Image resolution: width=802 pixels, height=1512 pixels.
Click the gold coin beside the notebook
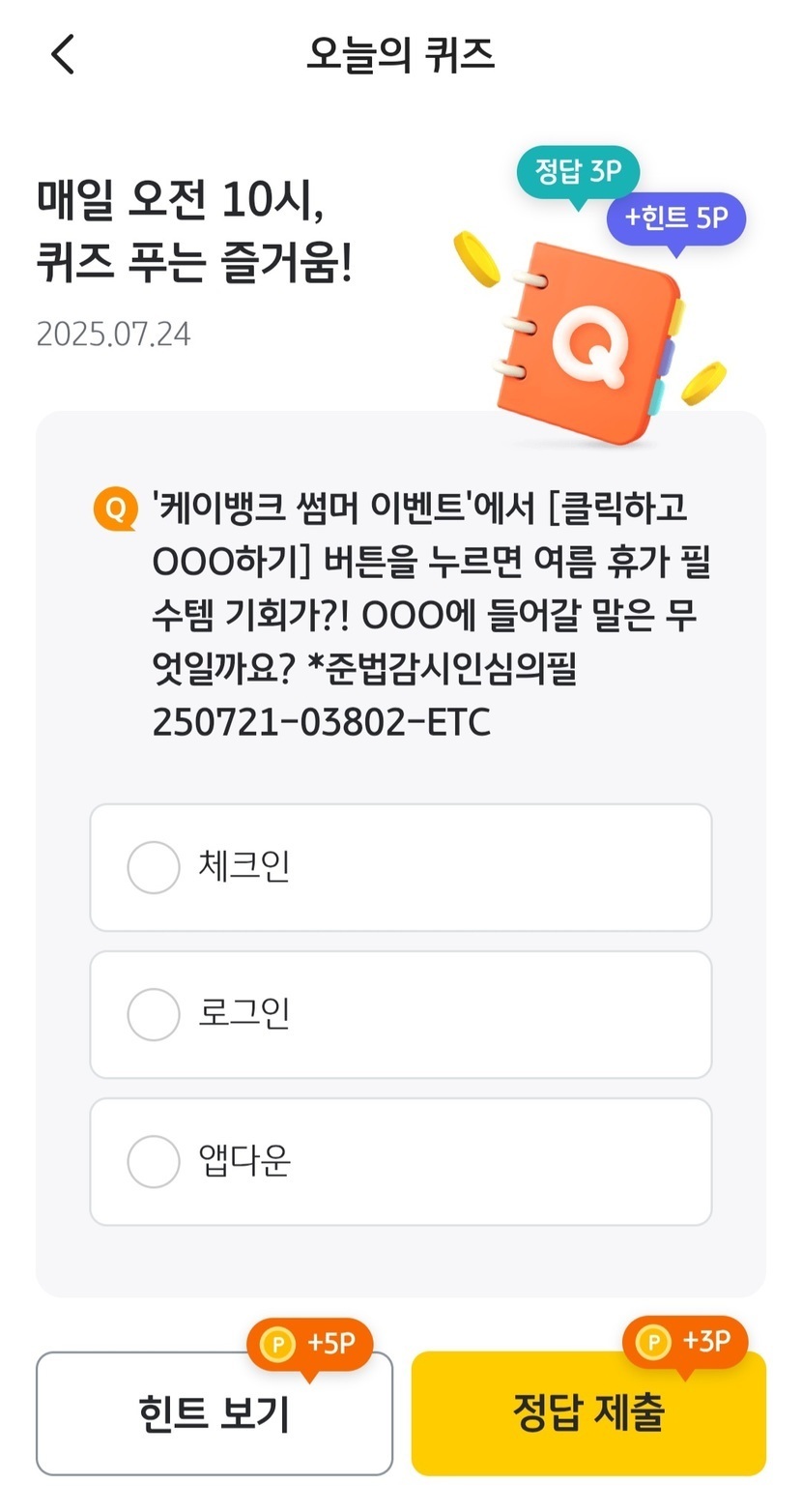coord(475,258)
